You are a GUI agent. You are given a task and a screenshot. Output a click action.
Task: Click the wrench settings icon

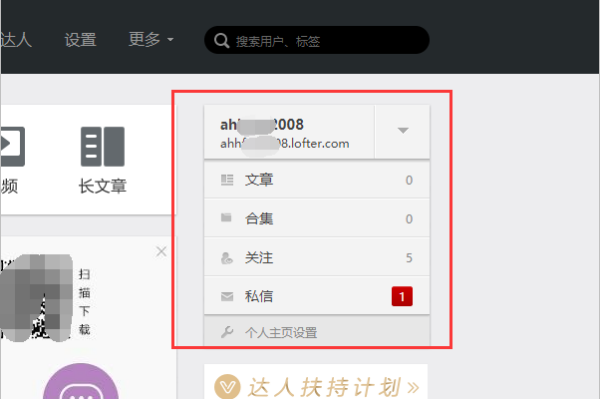(227, 332)
